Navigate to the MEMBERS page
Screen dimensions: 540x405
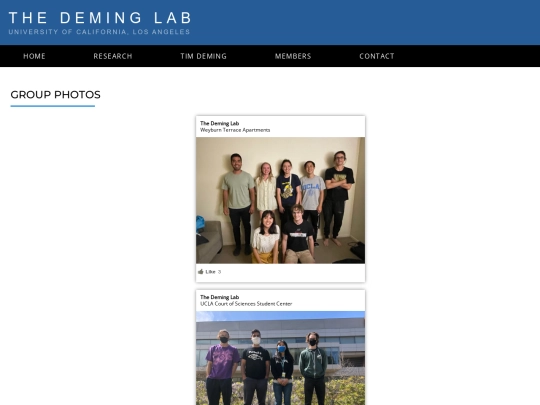pos(293,56)
